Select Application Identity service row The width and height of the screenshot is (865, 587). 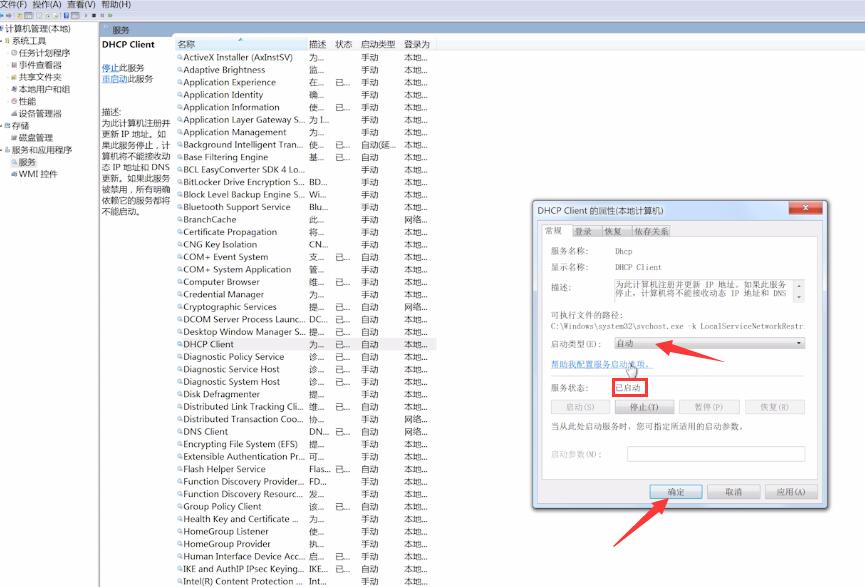click(x=306, y=95)
